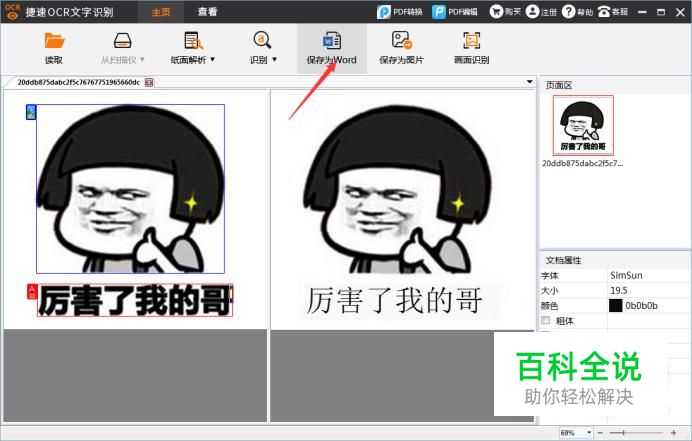The height and width of the screenshot is (441, 692).
Task: Click the thumbnail filename 20ddb875dabc2f5c7...
Action: [x=582, y=163]
